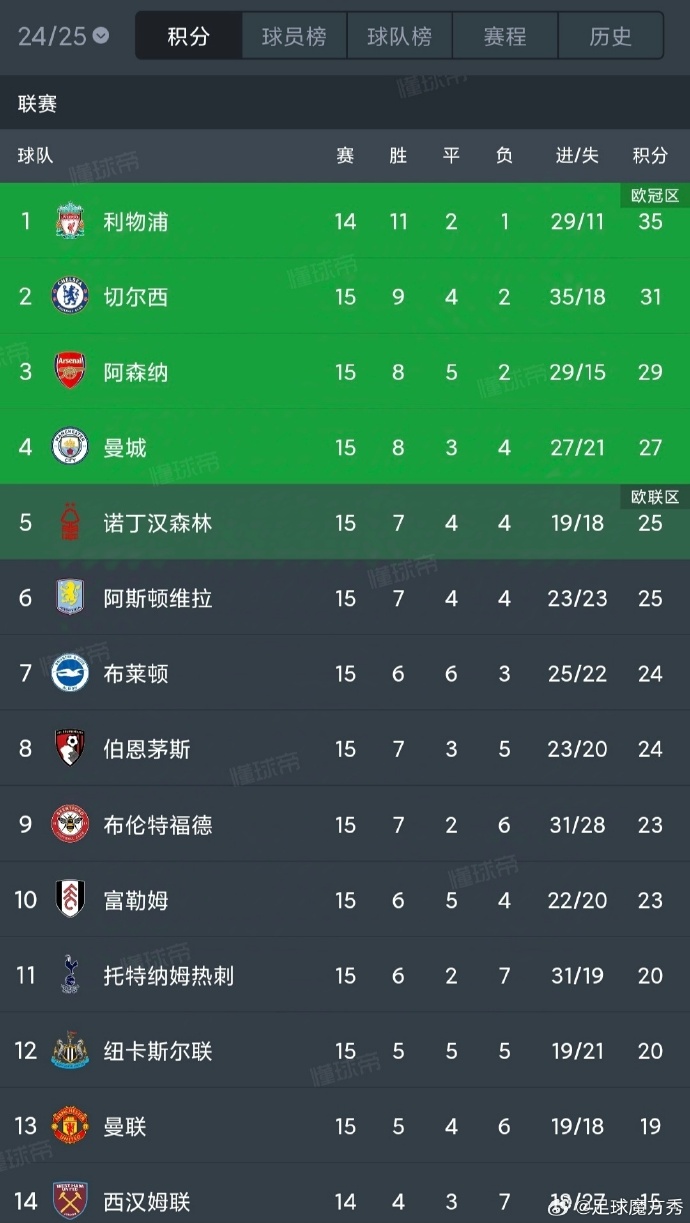Open the 24/25 season dropdown
Image resolution: width=690 pixels, height=1223 pixels.
click(63, 37)
